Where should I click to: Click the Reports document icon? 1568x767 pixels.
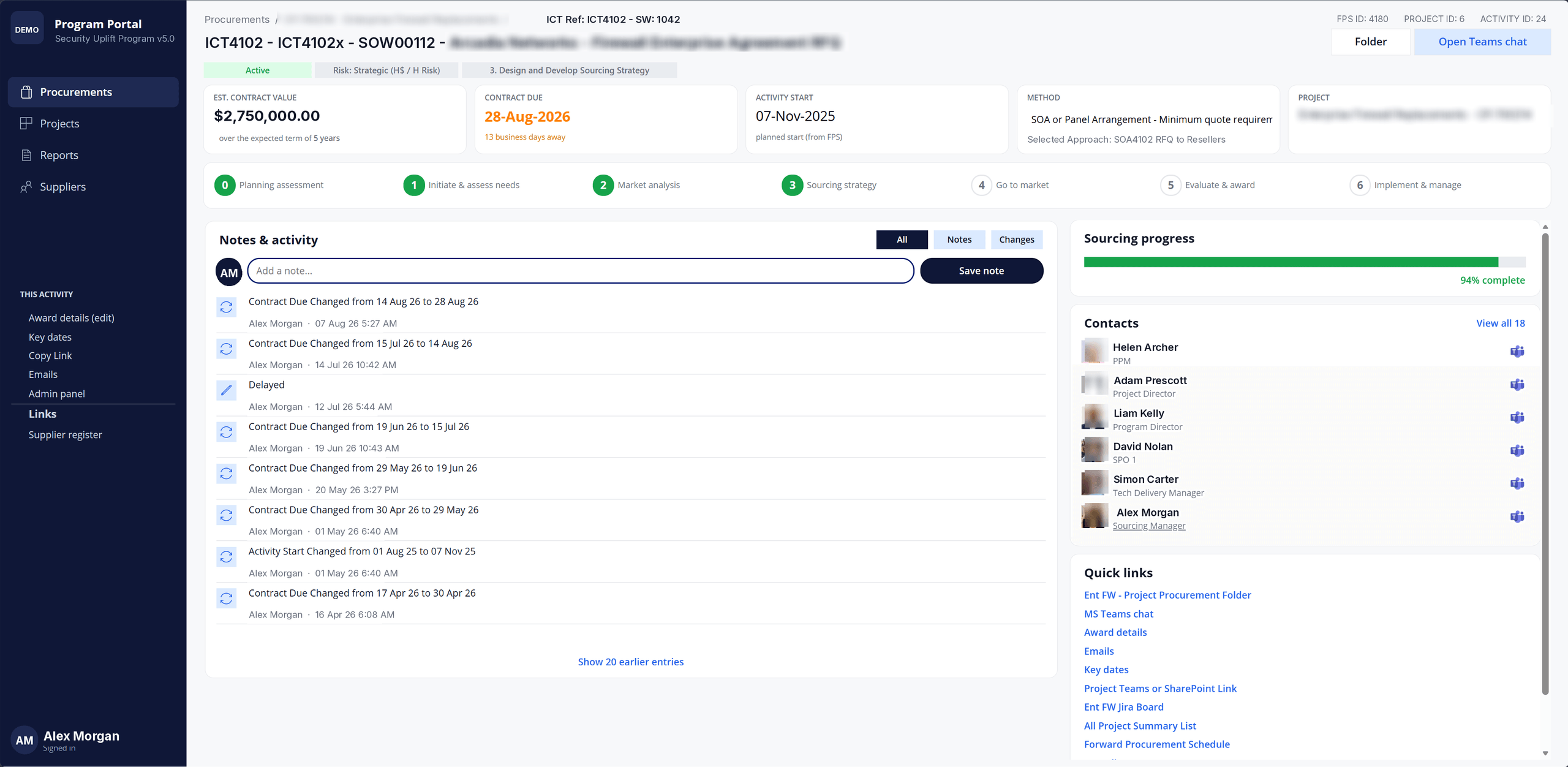[x=26, y=155]
